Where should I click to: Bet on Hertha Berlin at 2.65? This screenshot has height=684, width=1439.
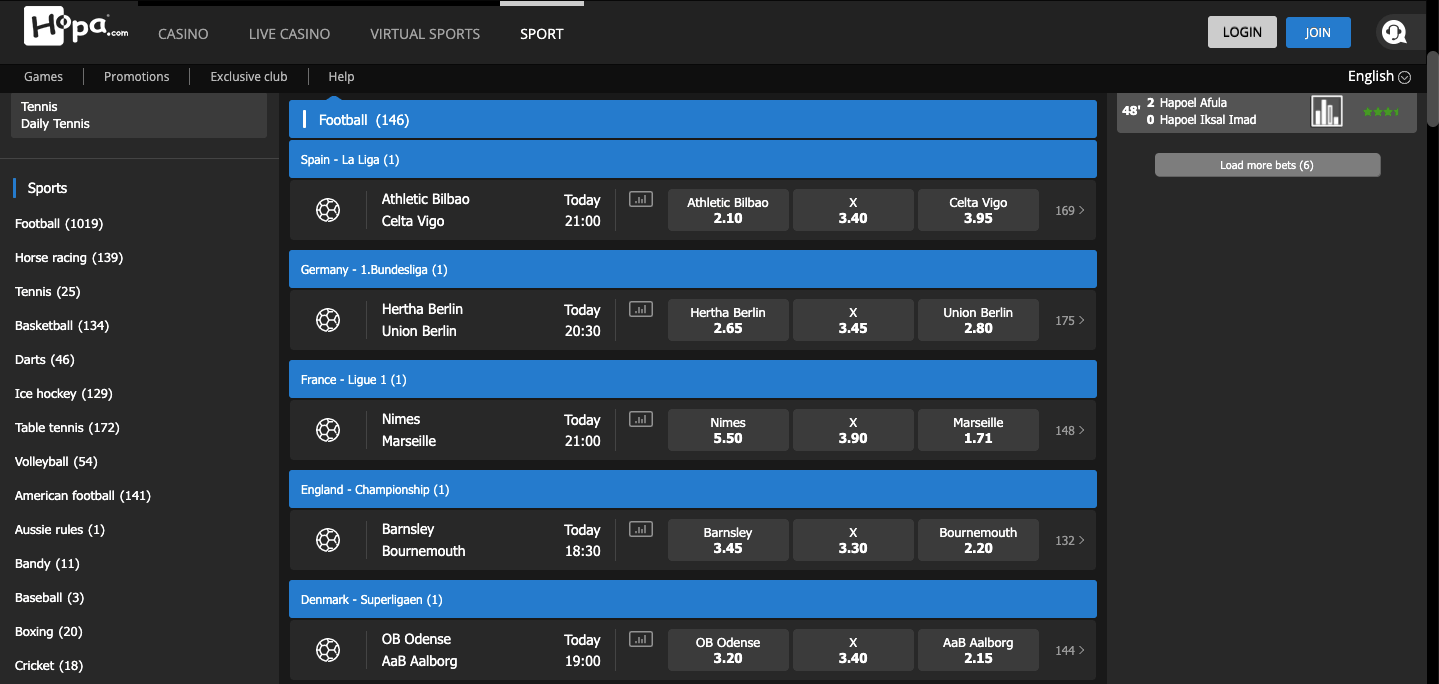point(728,320)
